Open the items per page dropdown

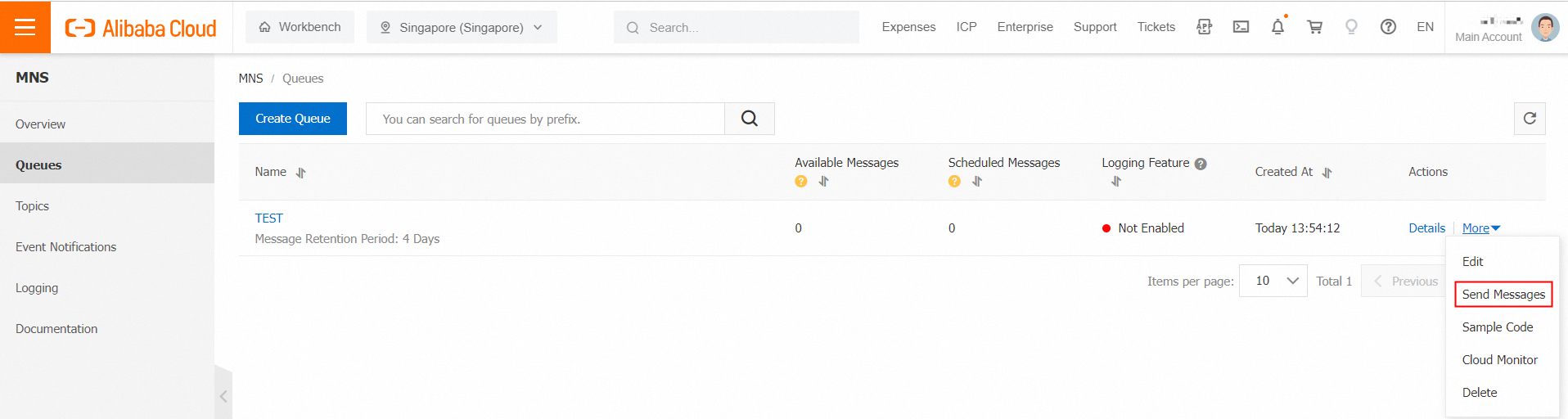pos(1273,281)
